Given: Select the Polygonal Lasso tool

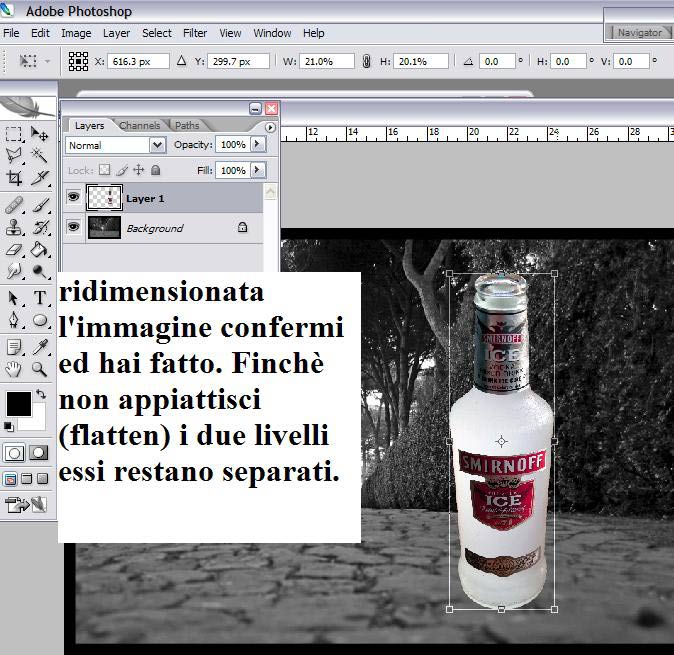Looking at the screenshot, I should coord(13,155).
